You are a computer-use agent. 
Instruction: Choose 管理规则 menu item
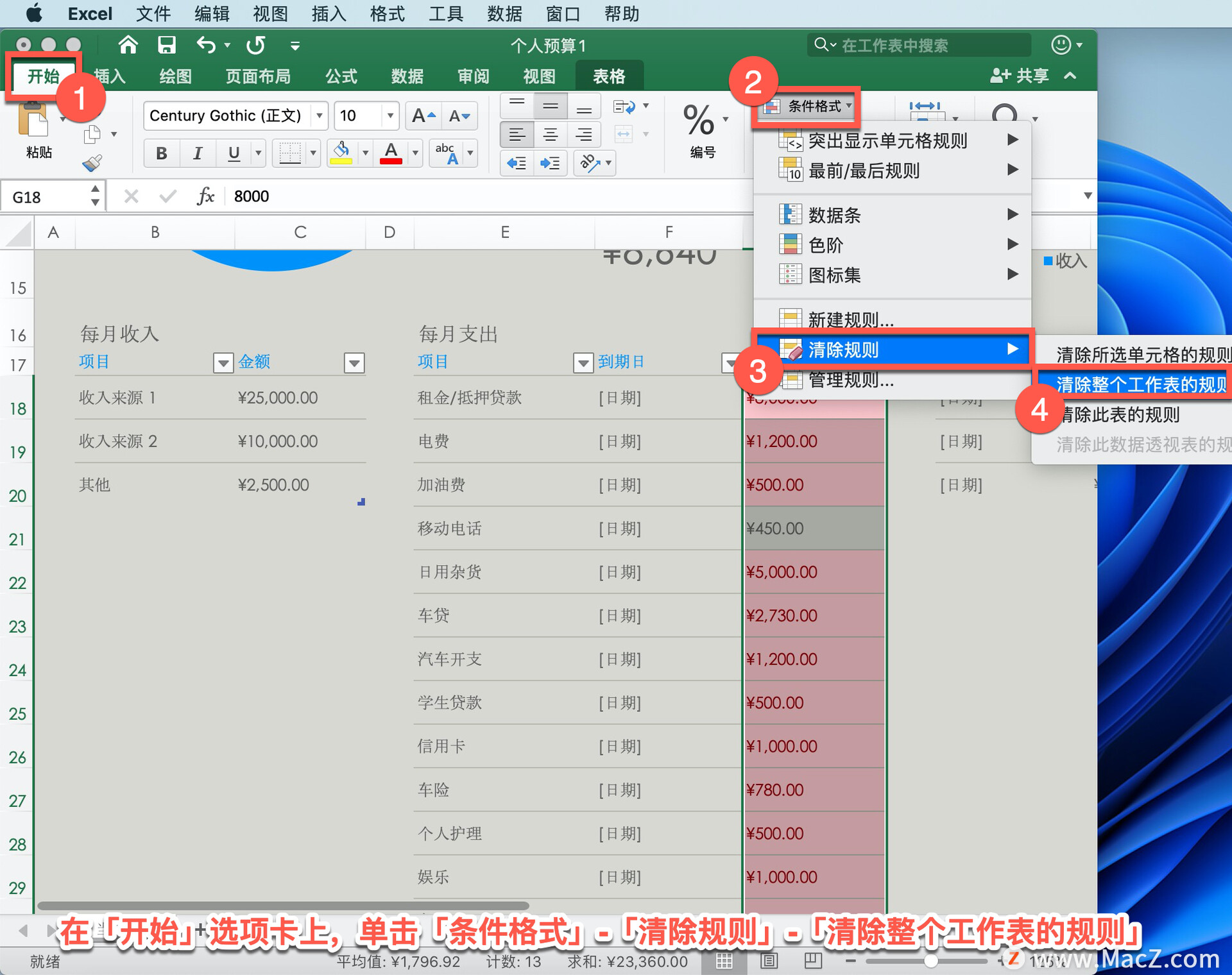point(893,380)
